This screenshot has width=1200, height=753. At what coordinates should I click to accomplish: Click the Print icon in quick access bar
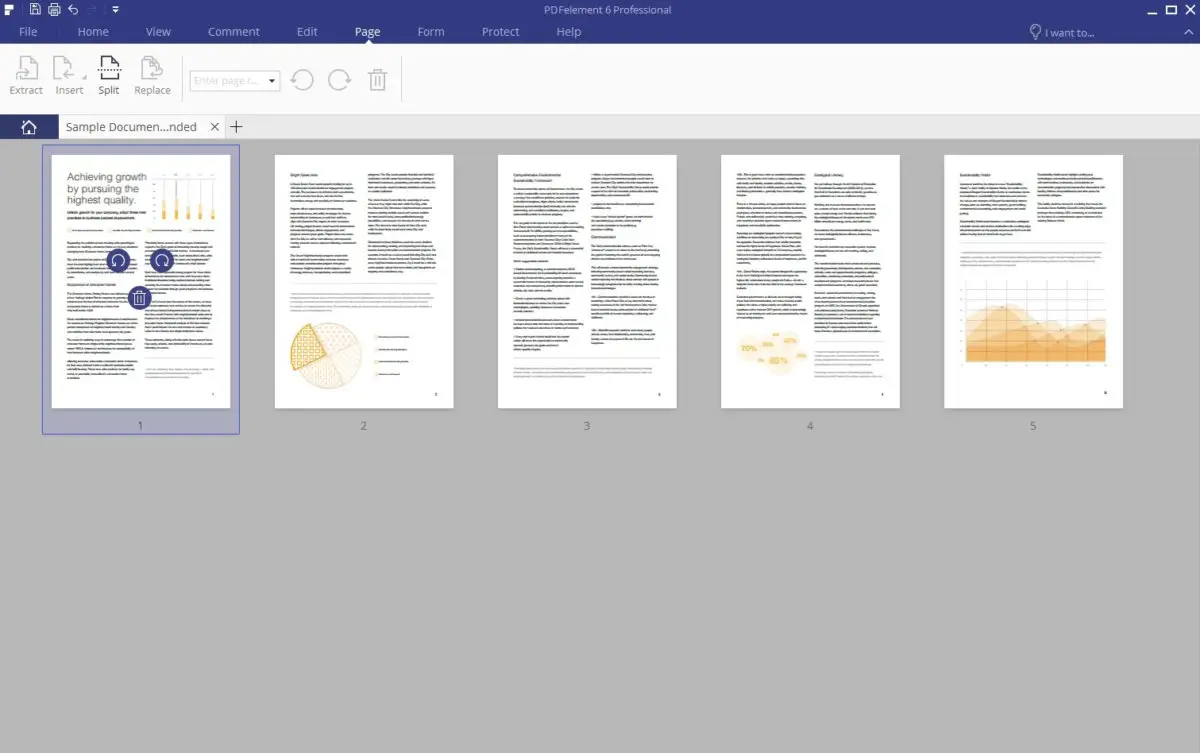tap(54, 10)
